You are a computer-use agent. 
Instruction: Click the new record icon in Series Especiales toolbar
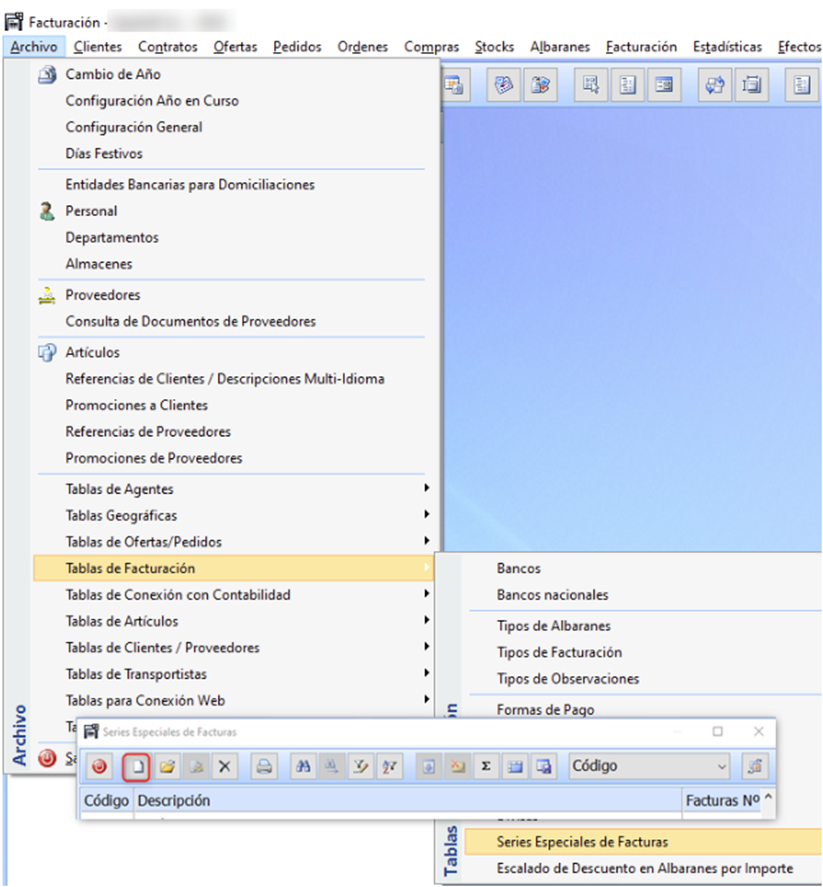(136, 767)
